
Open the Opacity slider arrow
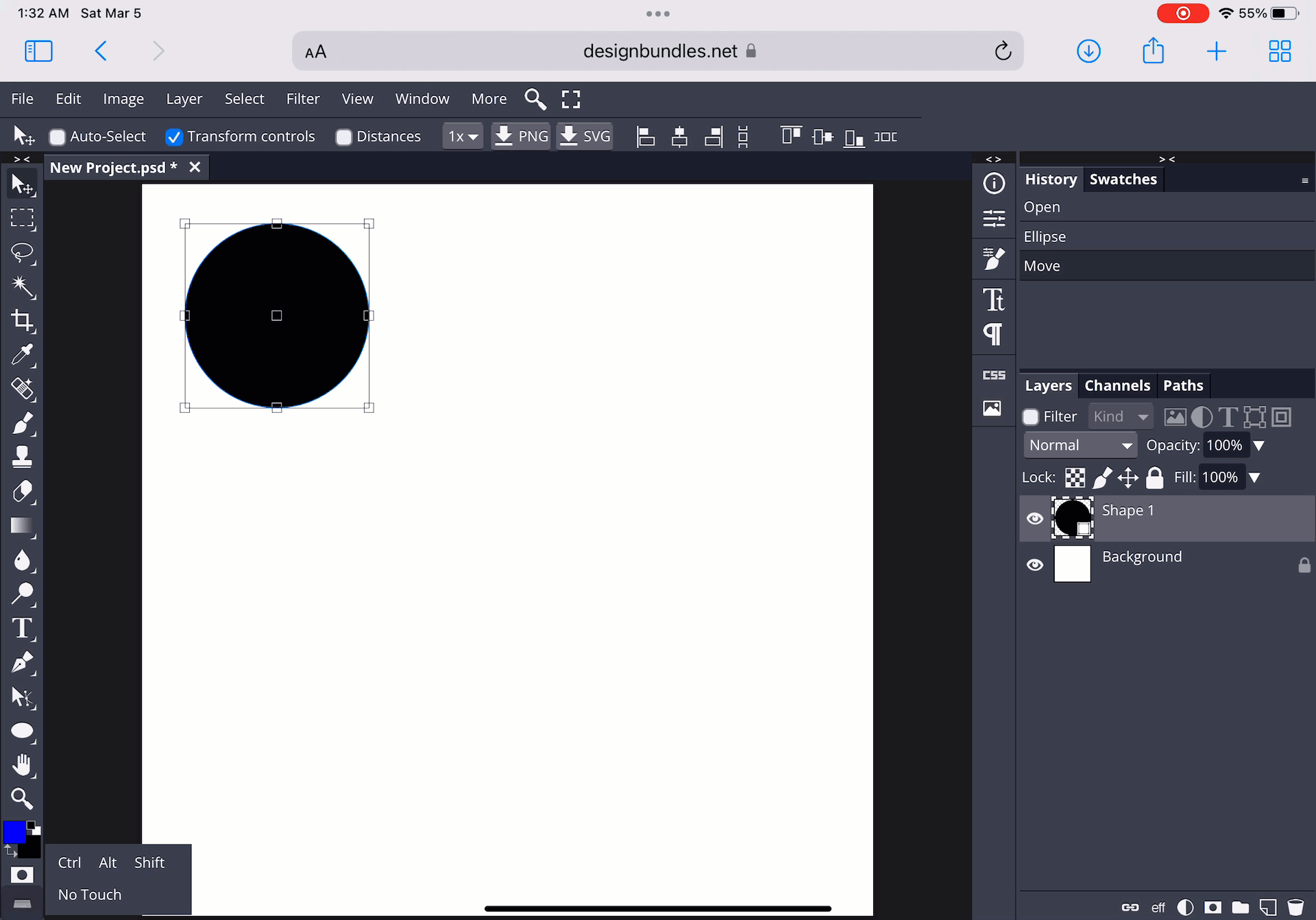pos(1258,446)
